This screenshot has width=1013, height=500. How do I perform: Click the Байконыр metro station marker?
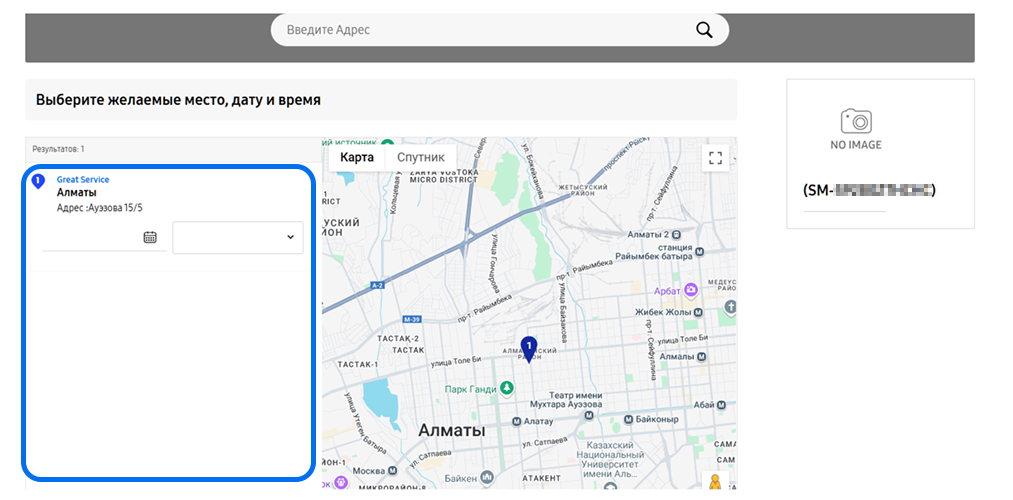[x=627, y=419]
